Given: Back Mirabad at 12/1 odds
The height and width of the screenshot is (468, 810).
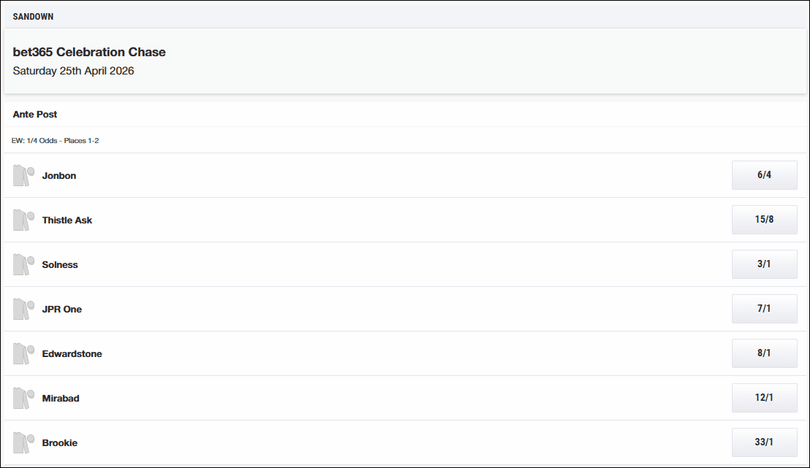Looking at the screenshot, I should click(x=764, y=398).
